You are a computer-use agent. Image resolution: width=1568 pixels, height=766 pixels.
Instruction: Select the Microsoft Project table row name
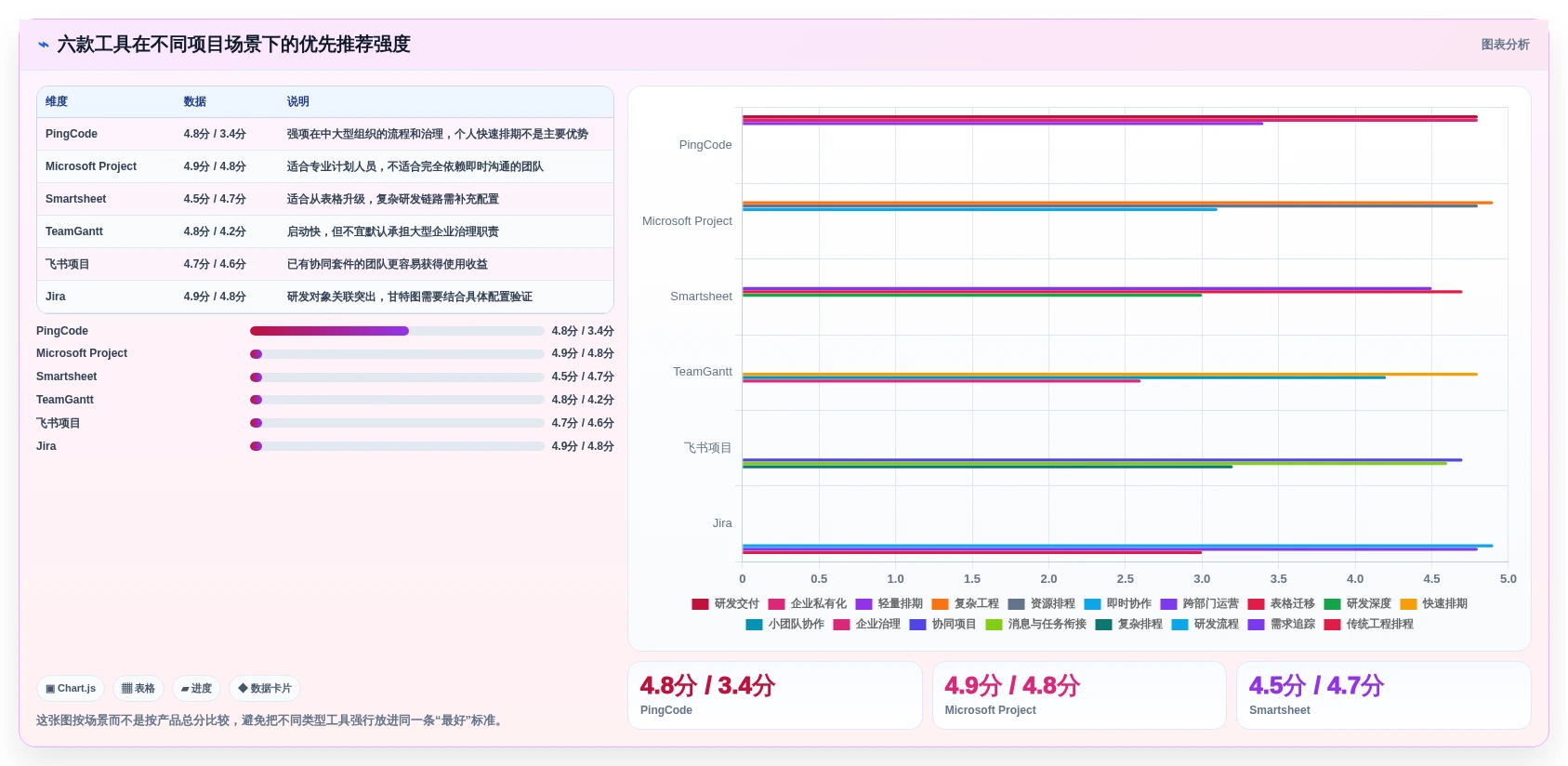(91, 166)
